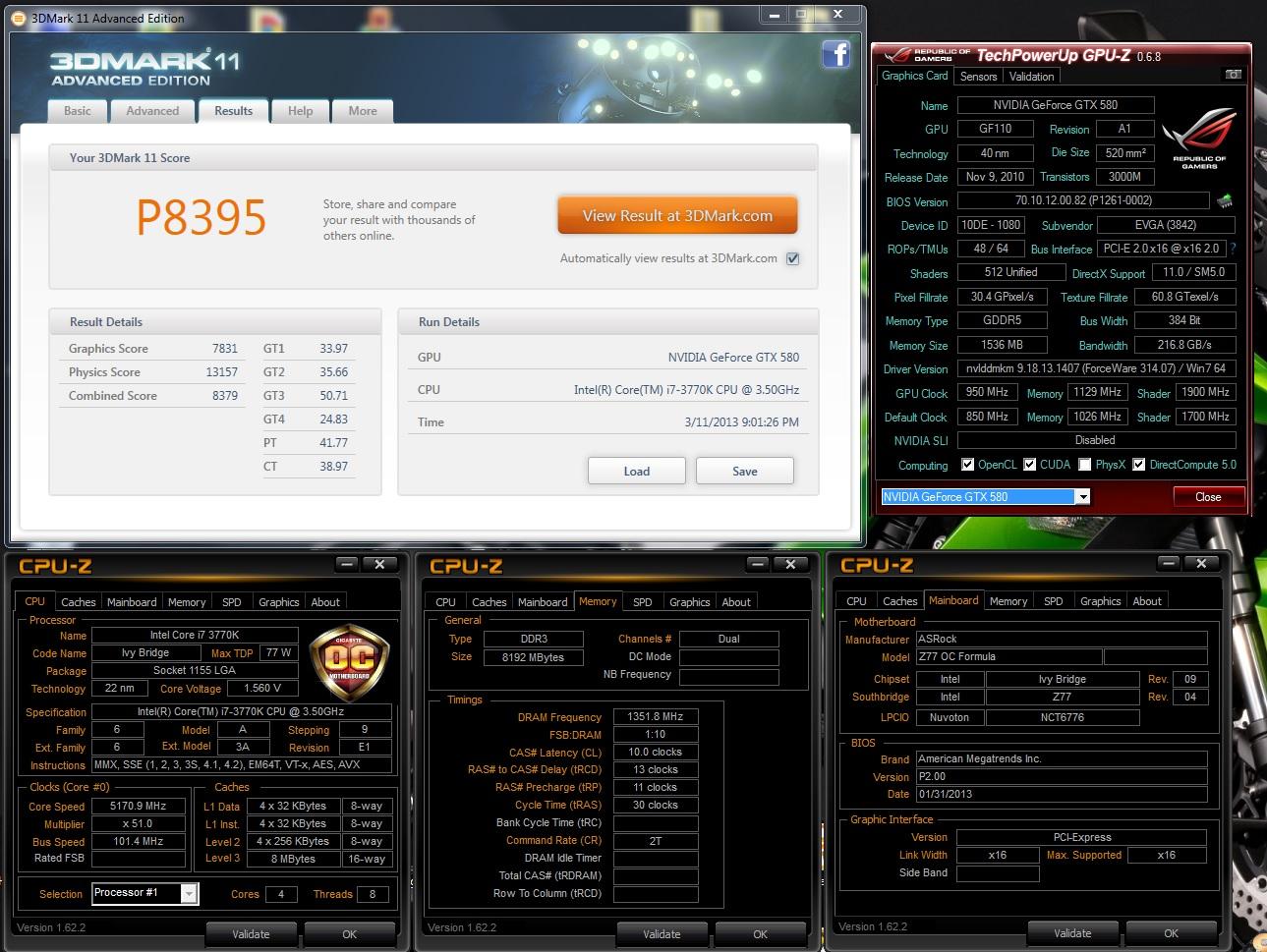Click the Load button in Run Details
1267x952 pixels.
pyautogui.click(x=637, y=472)
